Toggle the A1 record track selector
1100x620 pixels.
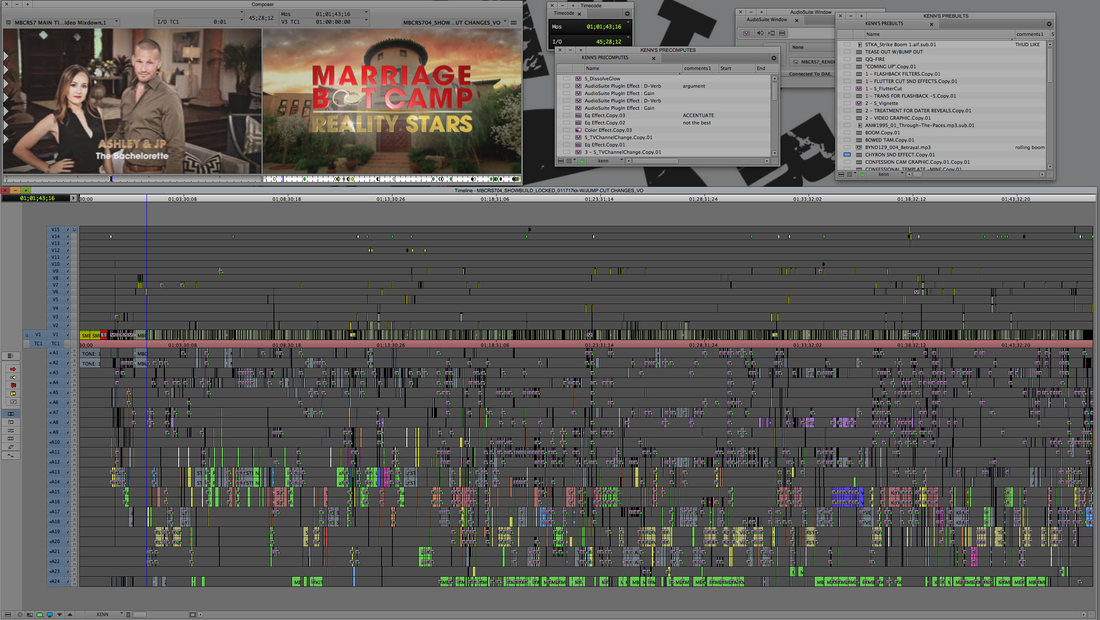[55, 353]
